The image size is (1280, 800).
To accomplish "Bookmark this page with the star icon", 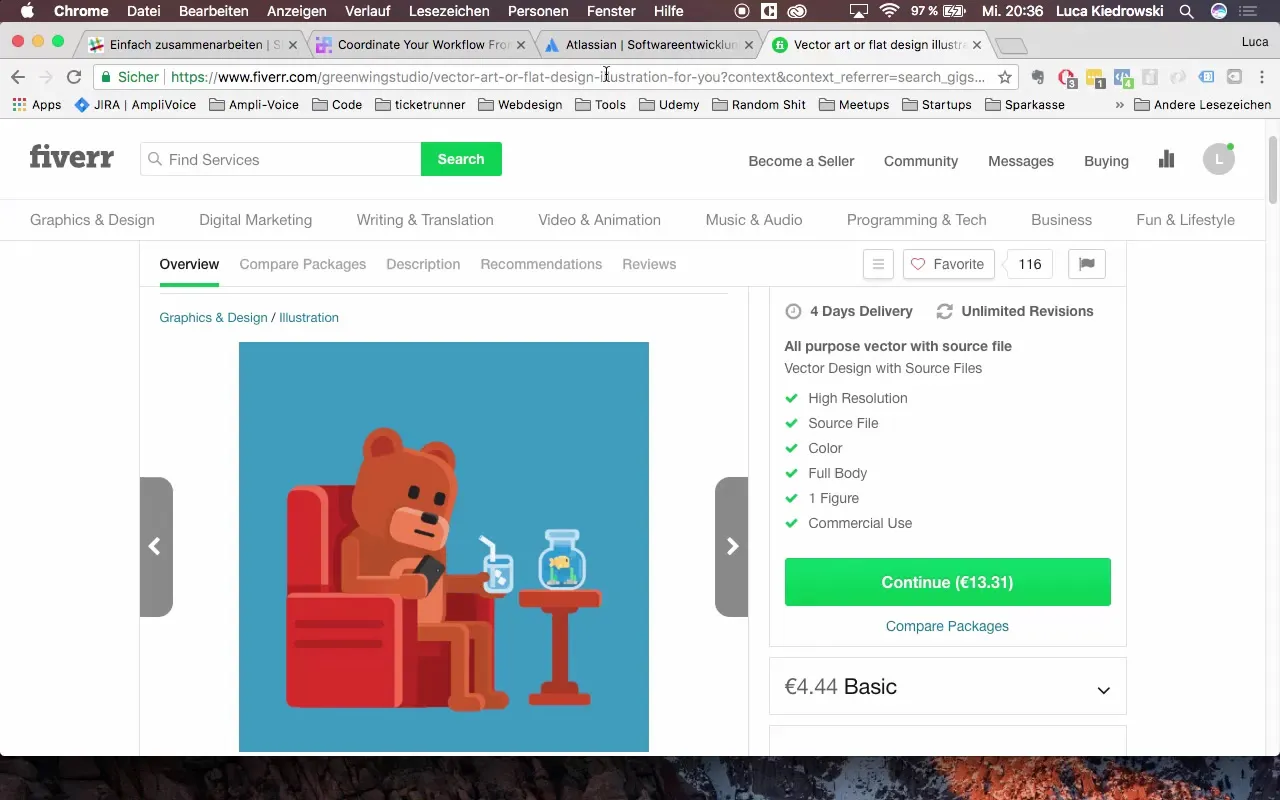I will 1005,77.
